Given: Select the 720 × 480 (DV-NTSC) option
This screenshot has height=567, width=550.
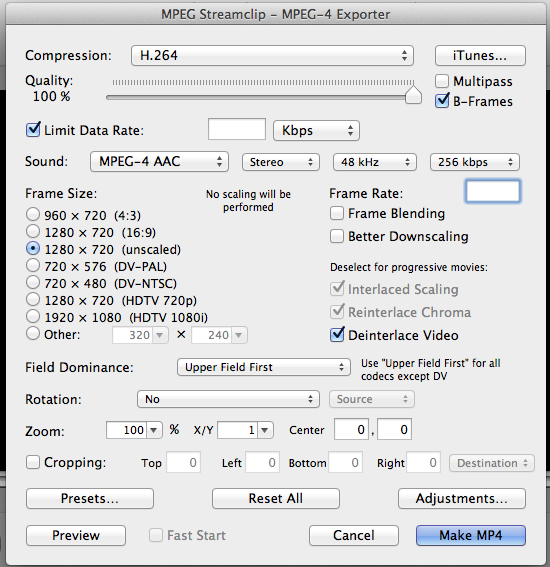Looking at the screenshot, I should coord(33,282).
